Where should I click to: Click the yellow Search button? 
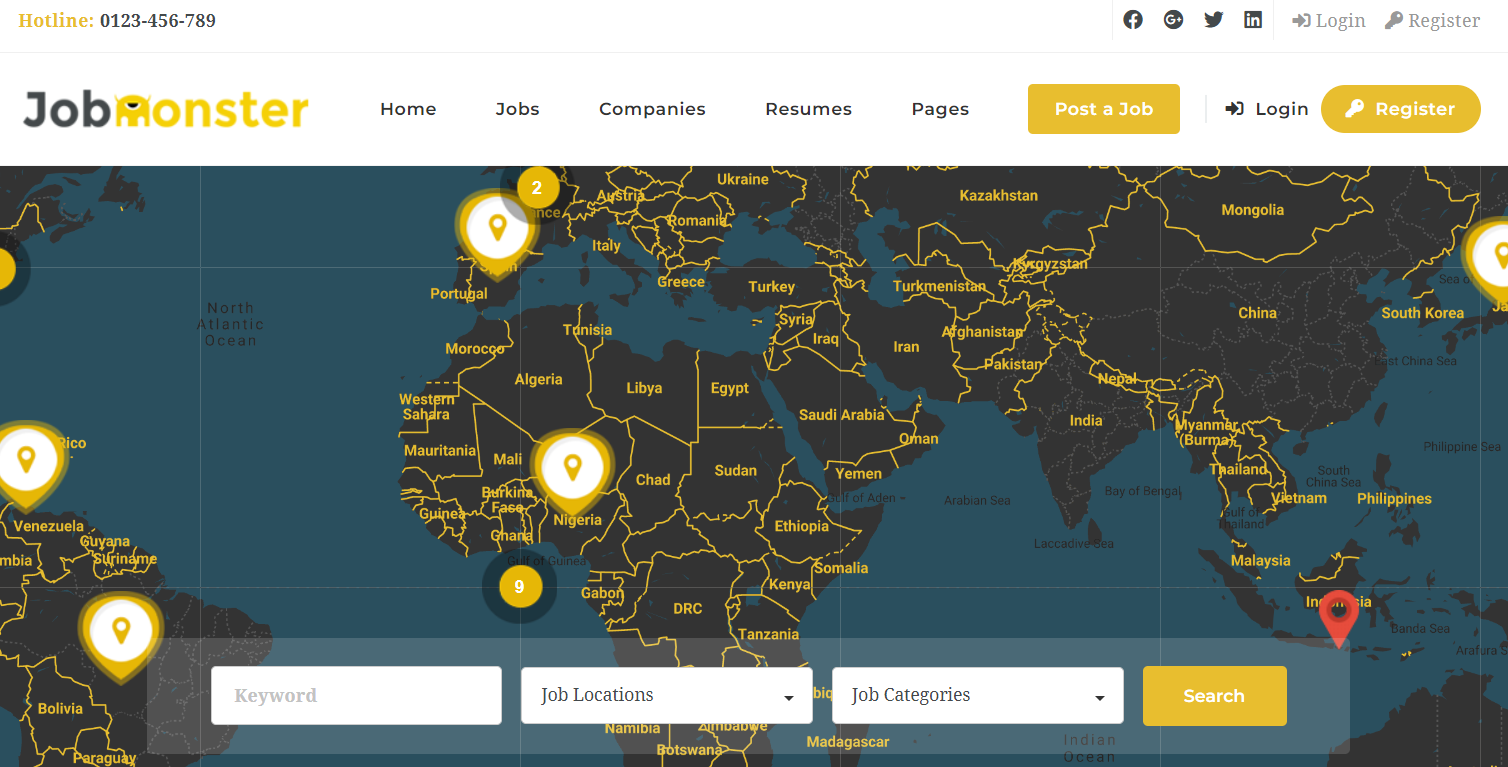[1214, 696]
